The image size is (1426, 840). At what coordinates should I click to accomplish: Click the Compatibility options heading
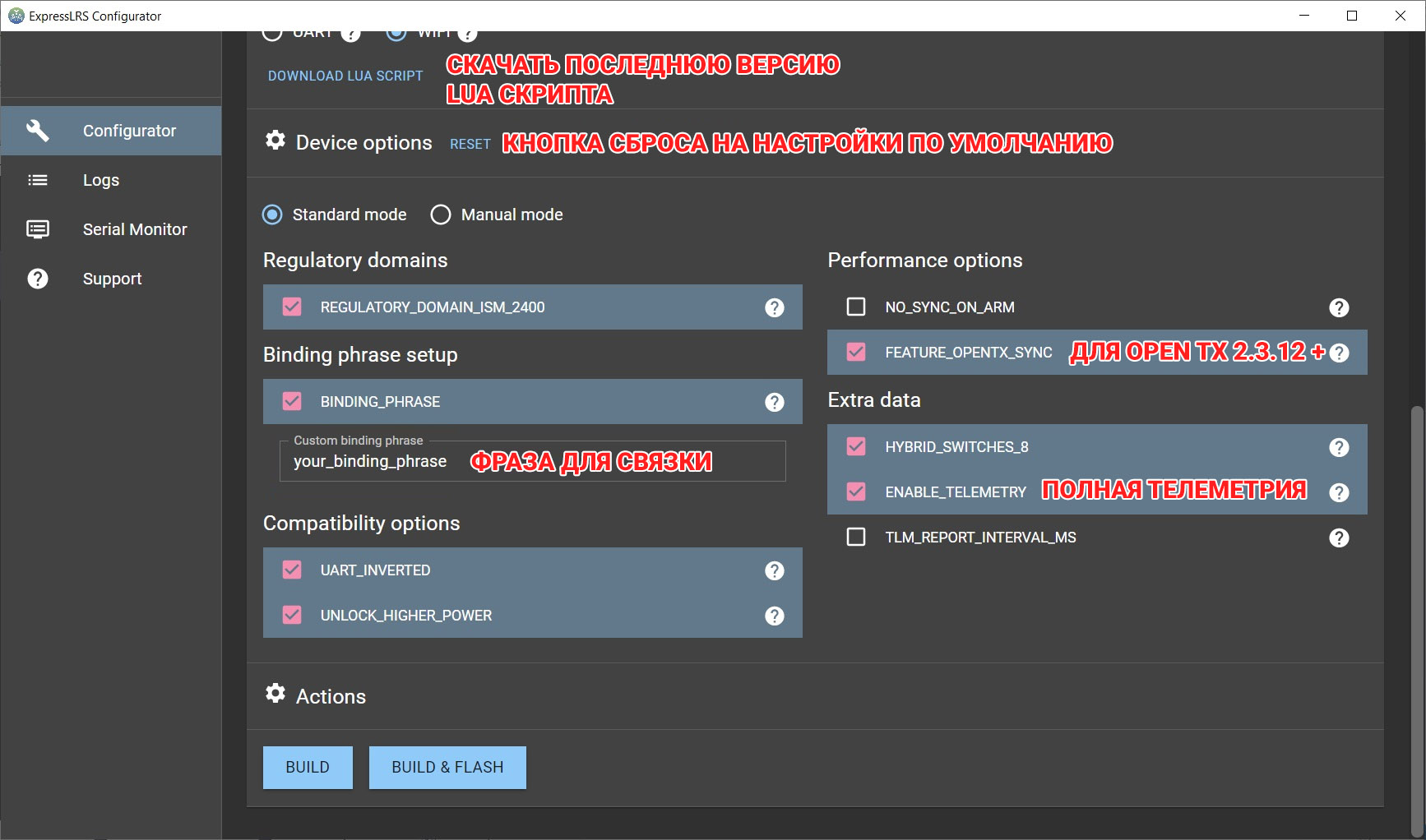[362, 524]
